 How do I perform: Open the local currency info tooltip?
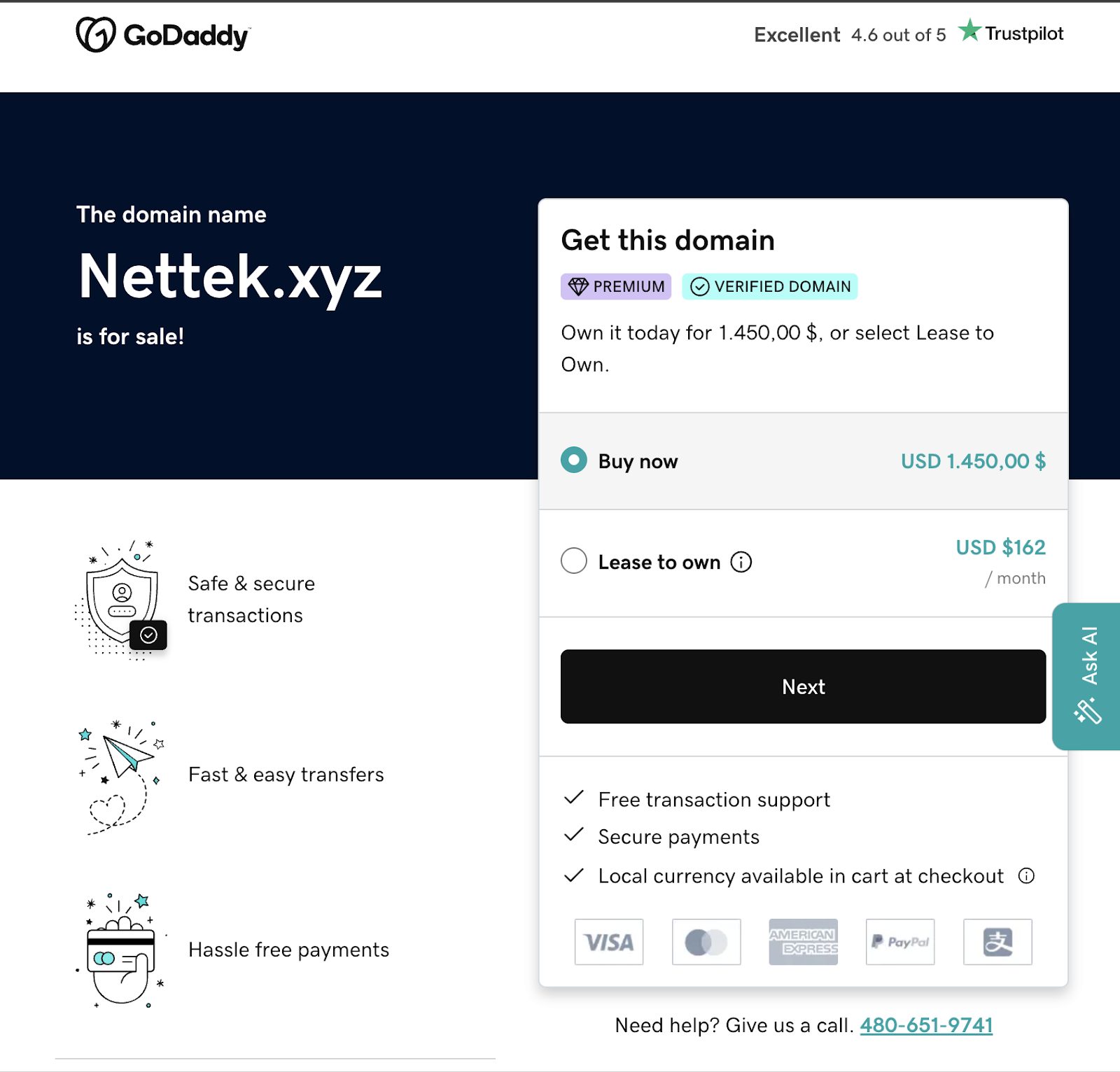click(1026, 875)
